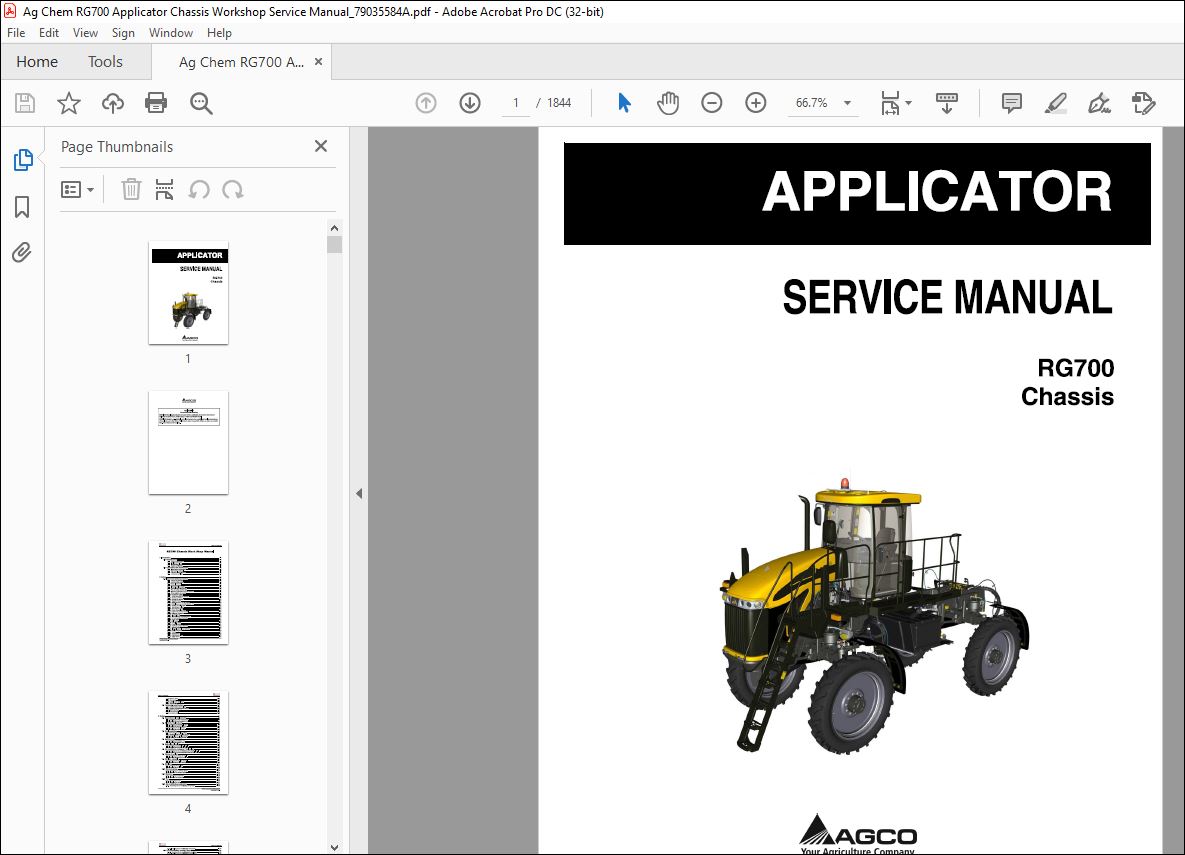Viewport: 1185px width, 855px height.
Task: Open the thumbnail options dropdown menu
Action: (77, 190)
